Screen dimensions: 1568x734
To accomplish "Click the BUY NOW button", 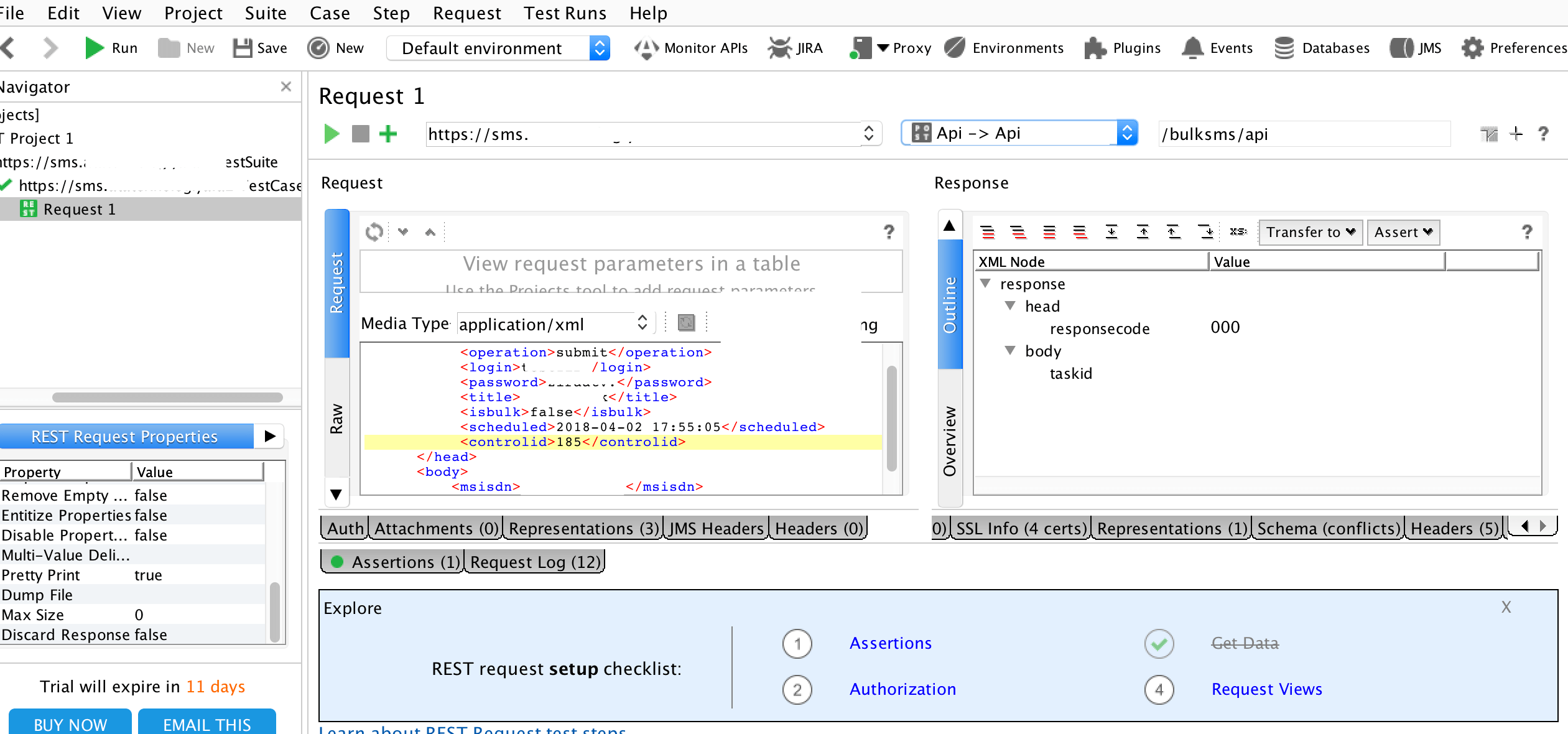I will [70, 724].
